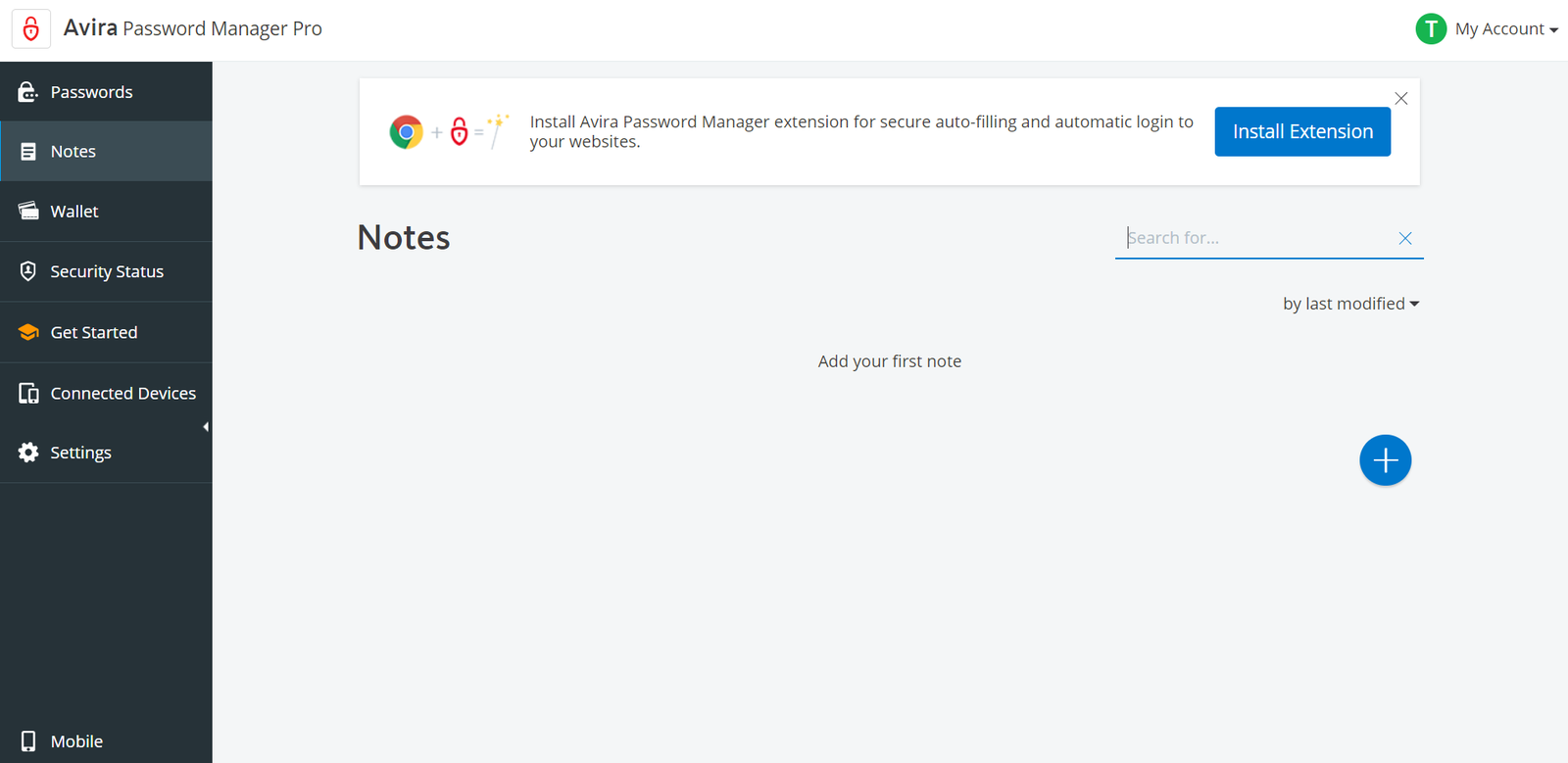The image size is (1568, 763).
Task: Click the blue plus add note button
Action: click(x=1385, y=460)
